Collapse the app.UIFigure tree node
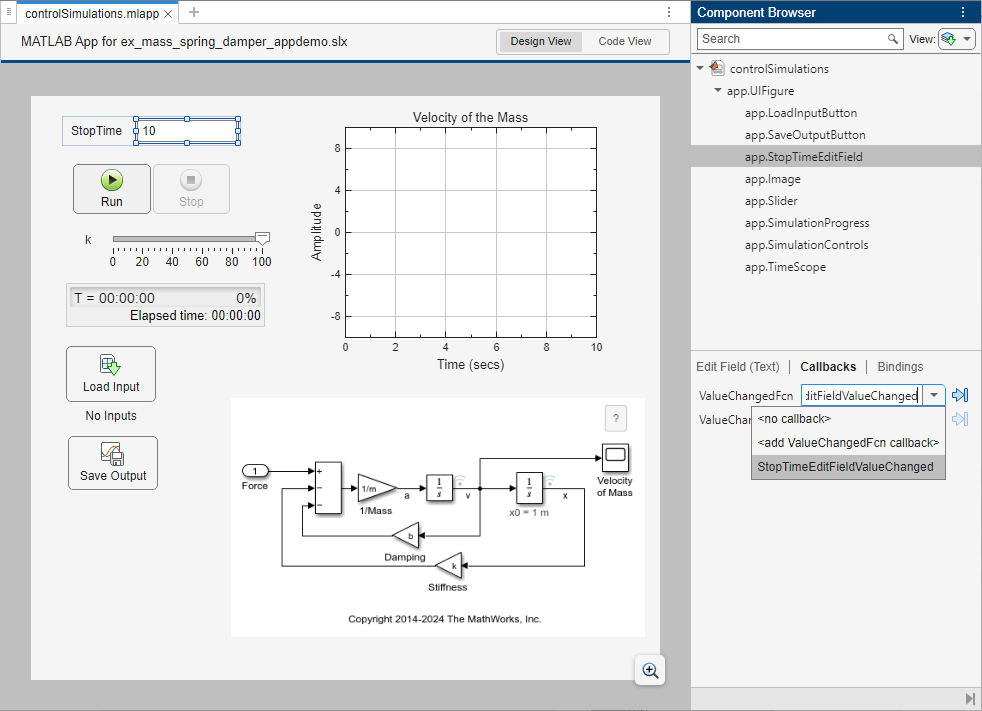 (718, 91)
